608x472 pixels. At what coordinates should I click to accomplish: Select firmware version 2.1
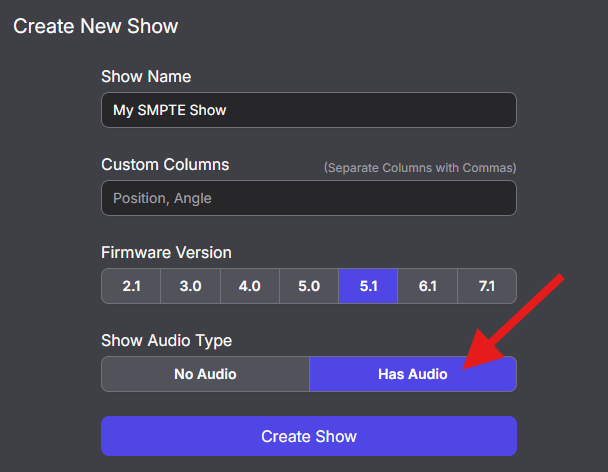click(x=131, y=286)
